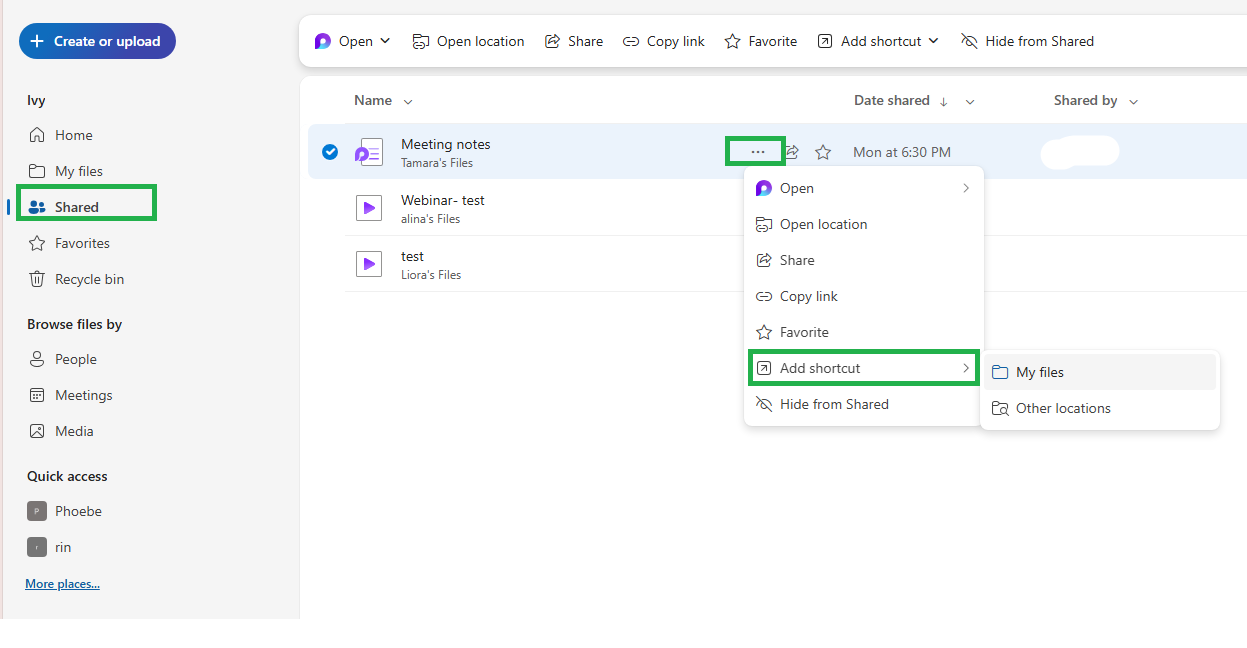
Task: Click the Webinar- test video icon
Action: pyautogui.click(x=369, y=208)
